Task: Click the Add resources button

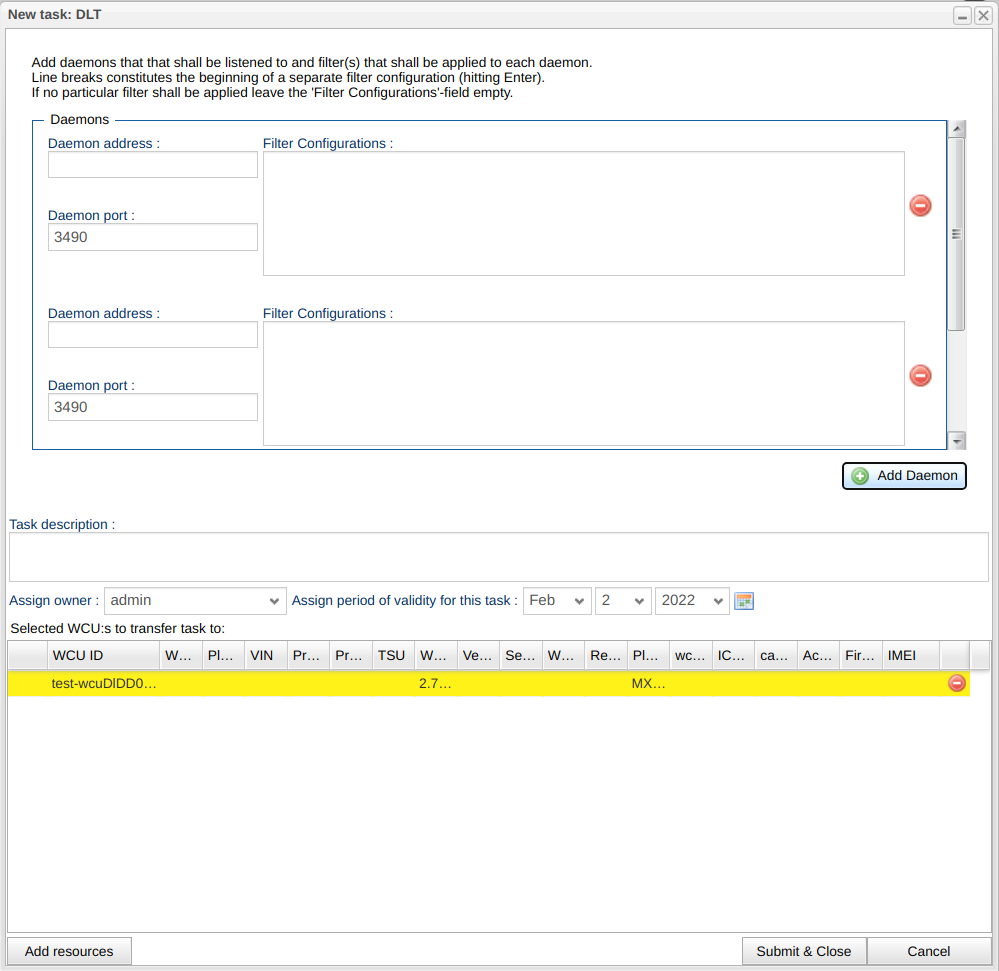Action: point(69,951)
